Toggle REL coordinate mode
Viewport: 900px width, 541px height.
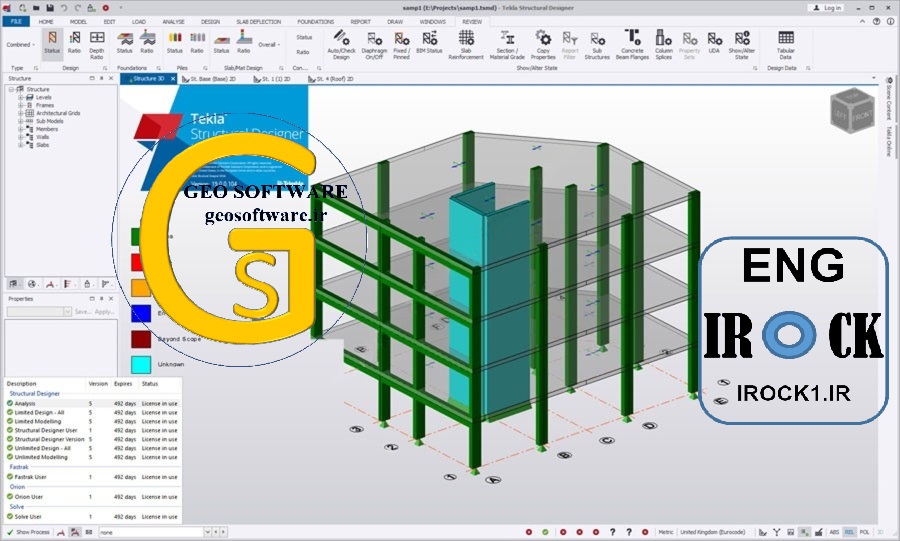tap(849, 532)
